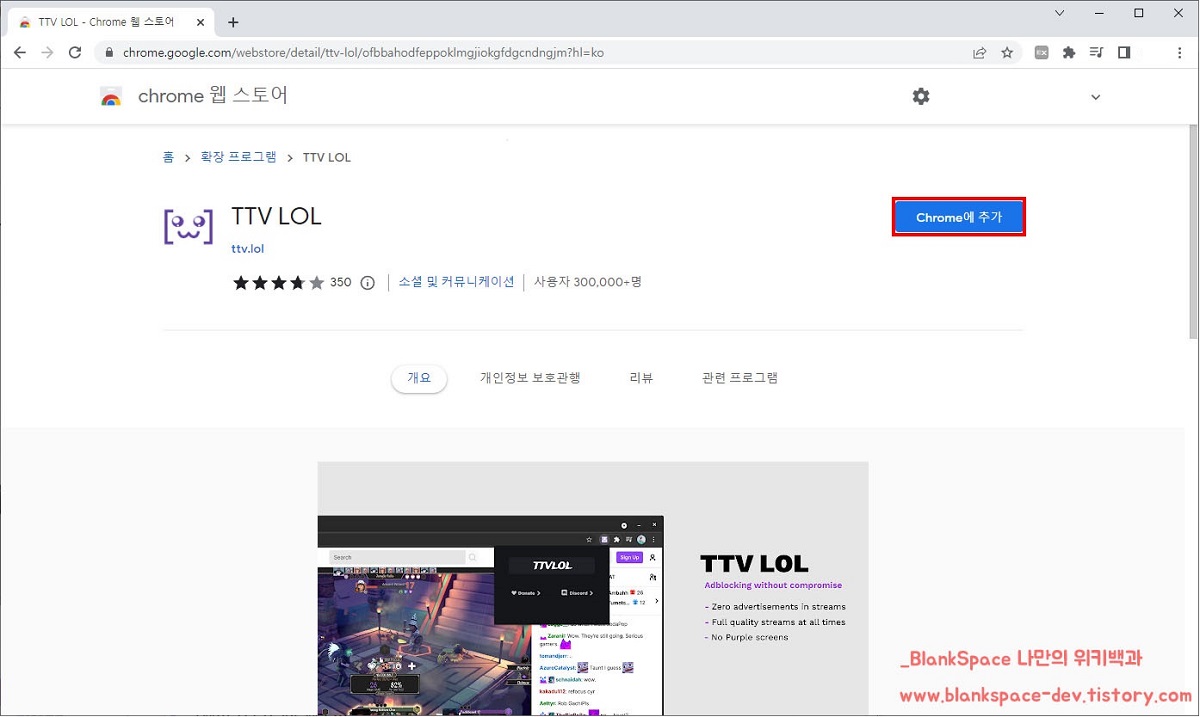
Task: Reload the page
Action: [75, 52]
